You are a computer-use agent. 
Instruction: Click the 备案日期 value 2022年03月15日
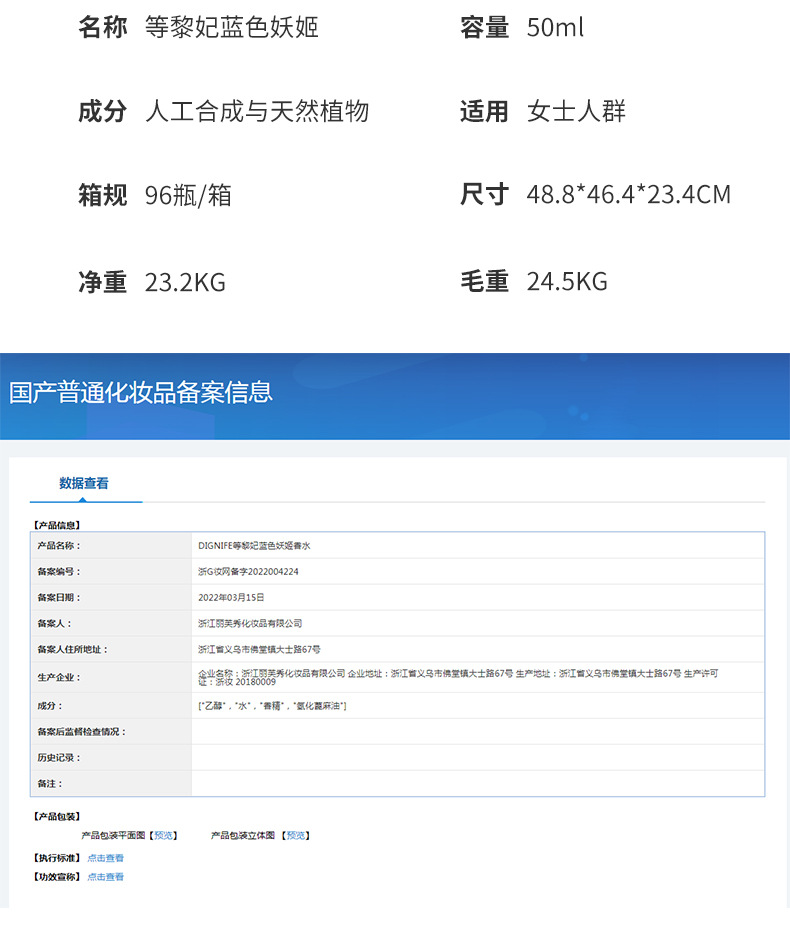click(x=231, y=597)
